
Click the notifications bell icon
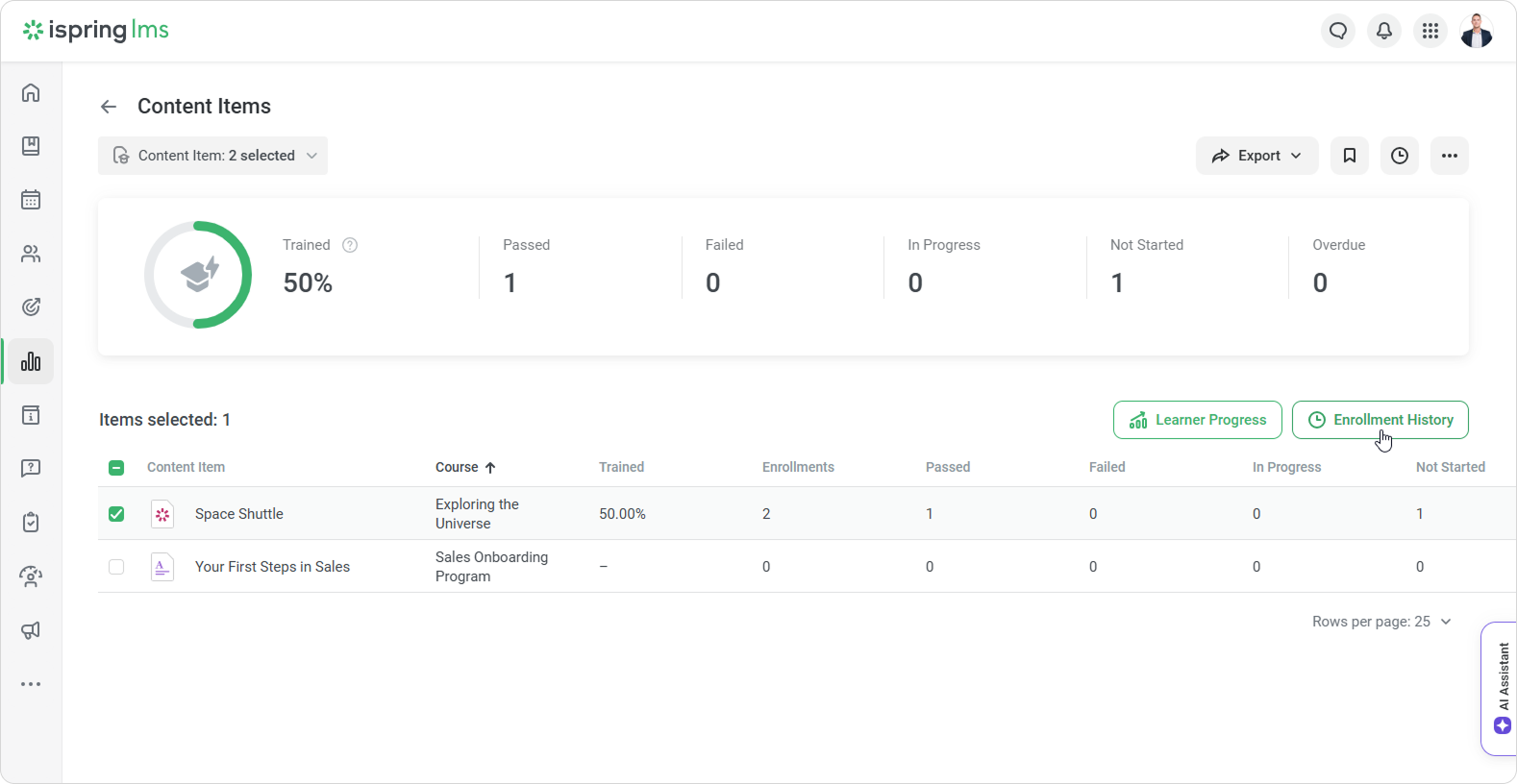[x=1384, y=31]
